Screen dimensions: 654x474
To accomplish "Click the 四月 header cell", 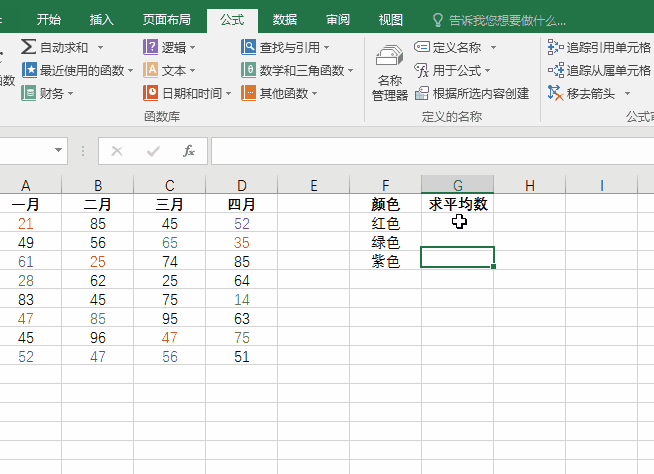I will point(241,204).
